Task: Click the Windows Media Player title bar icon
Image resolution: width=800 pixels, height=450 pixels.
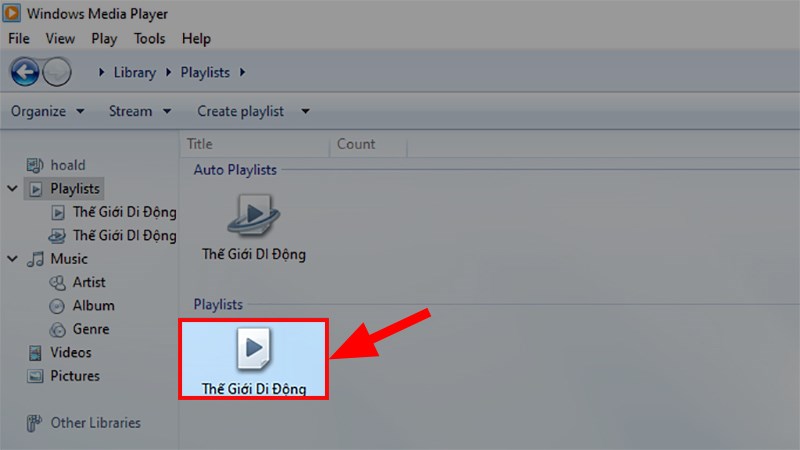Action: pyautogui.click(x=11, y=13)
